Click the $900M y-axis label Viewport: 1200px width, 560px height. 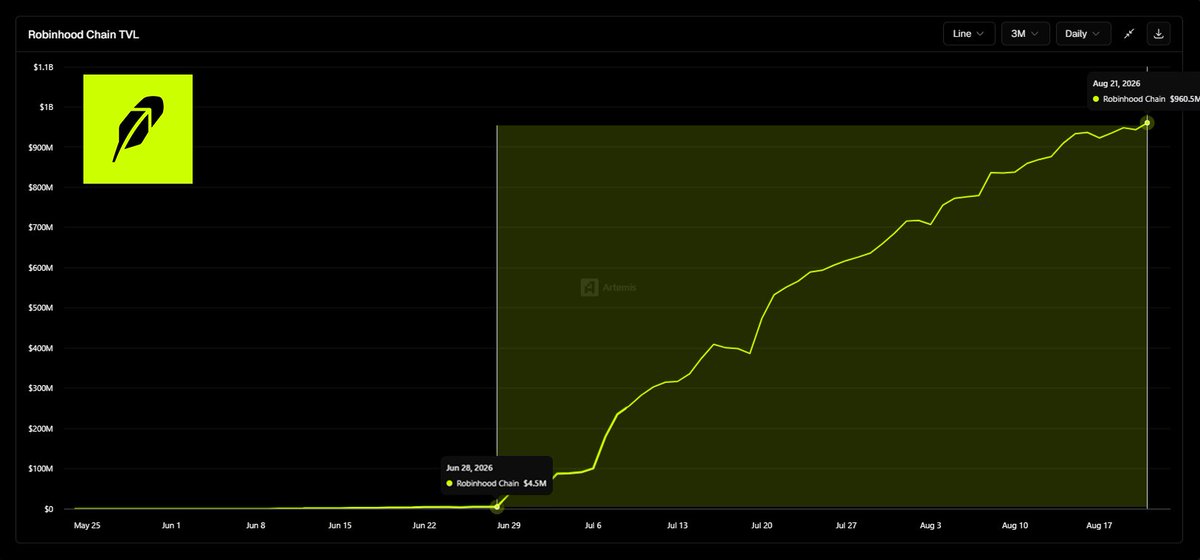pyautogui.click(x=40, y=147)
